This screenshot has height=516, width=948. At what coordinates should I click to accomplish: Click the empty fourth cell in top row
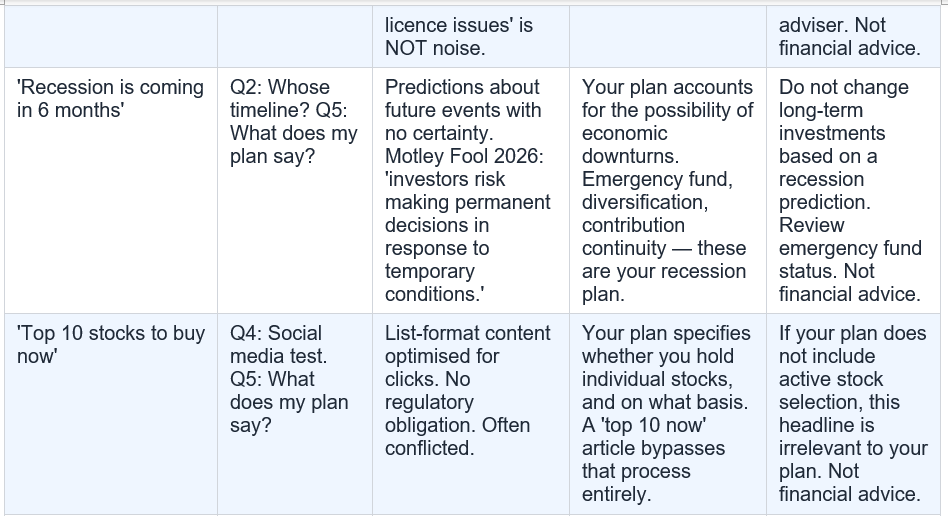(x=668, y=37)
